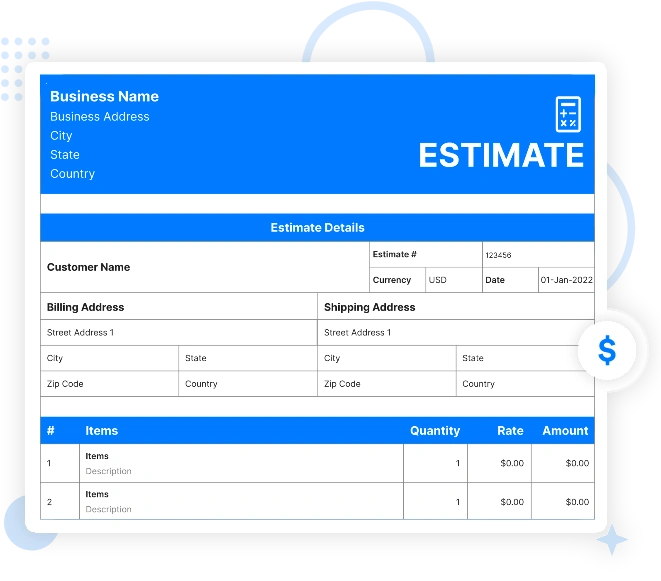Image resolution: width=661 pixels, height=581 pixels.
Task: Select the Customer Name field
Action: (x=205, y=267)
